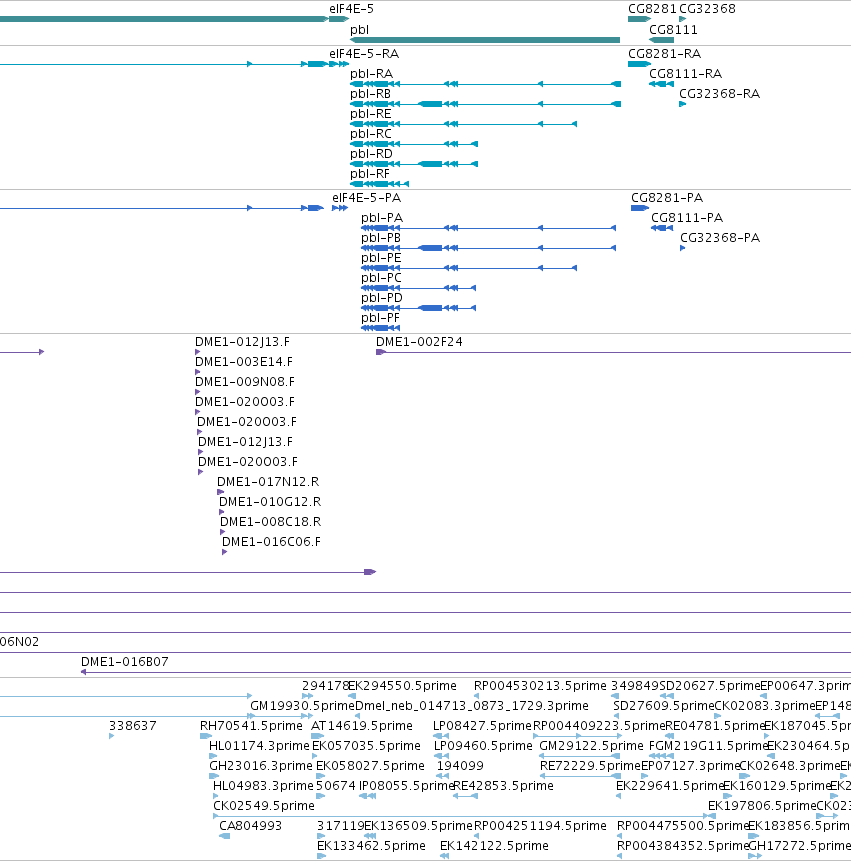Click the EK133462.5prime EST label
Screen dimensions: 851x861
[x=371, y=846]
